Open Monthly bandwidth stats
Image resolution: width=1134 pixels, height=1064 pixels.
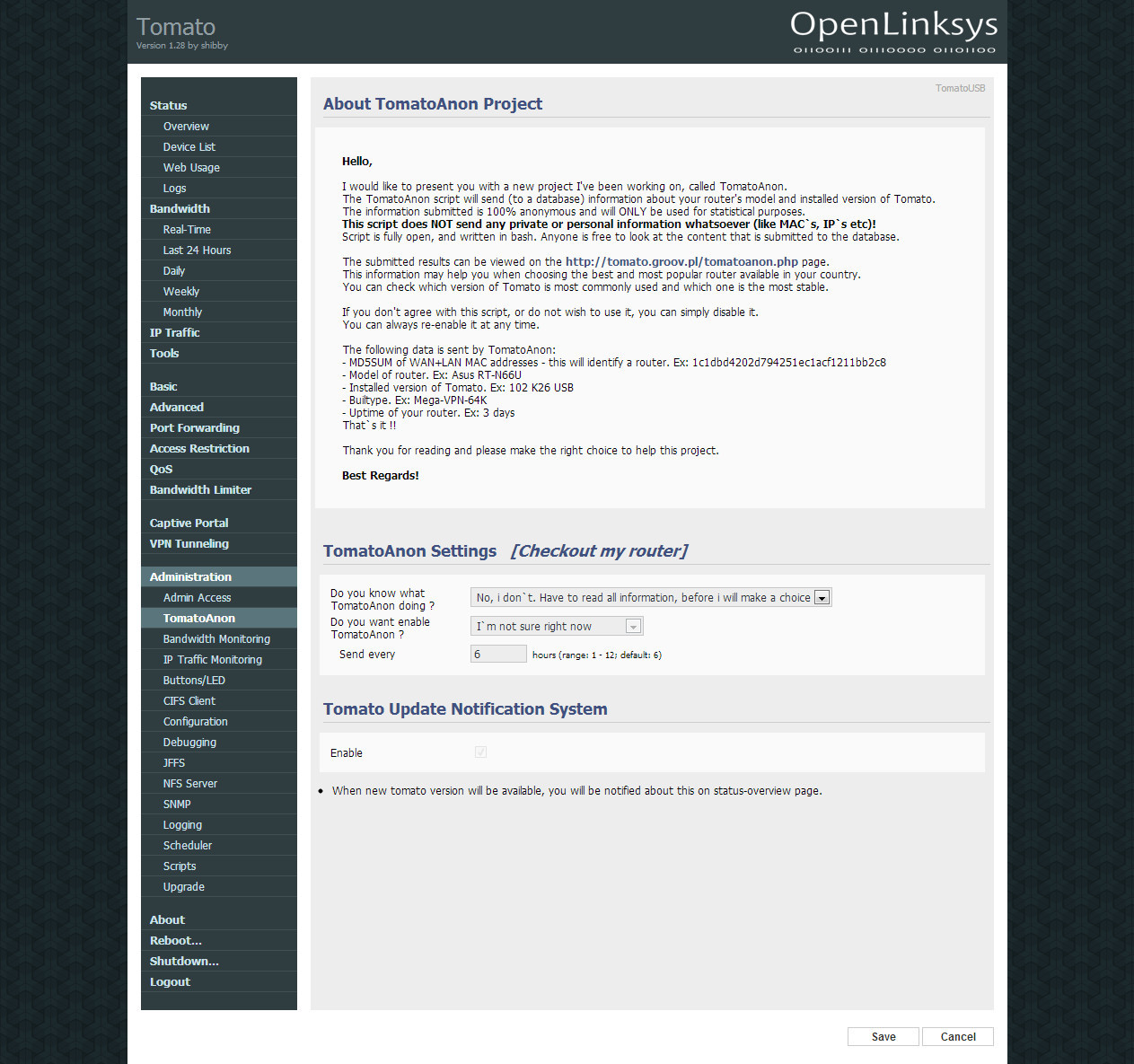pyautogui.click(x=218, y=312)
